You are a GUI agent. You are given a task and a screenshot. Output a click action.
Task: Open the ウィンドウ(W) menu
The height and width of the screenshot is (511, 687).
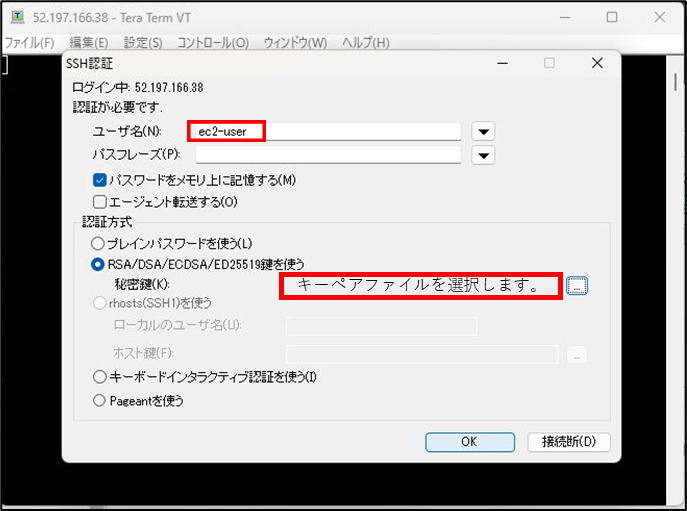tap(295, 43)
